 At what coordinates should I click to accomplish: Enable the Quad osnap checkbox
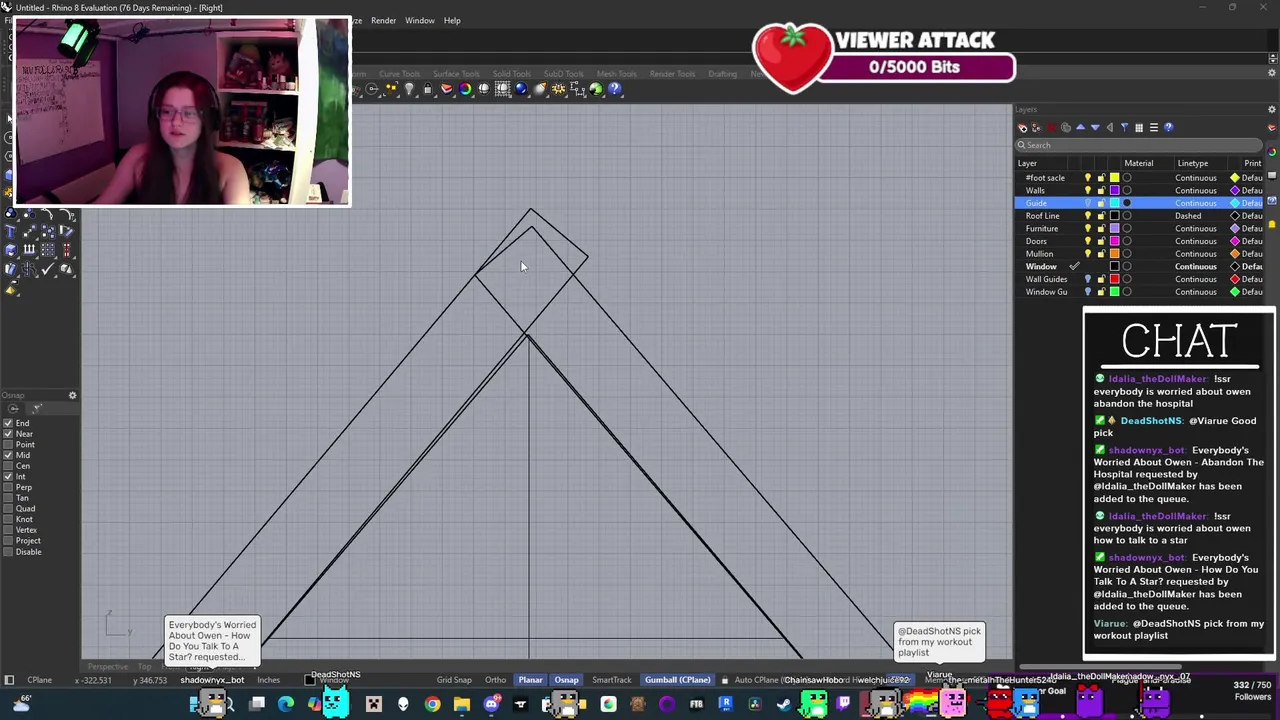(x=8, y=508)
